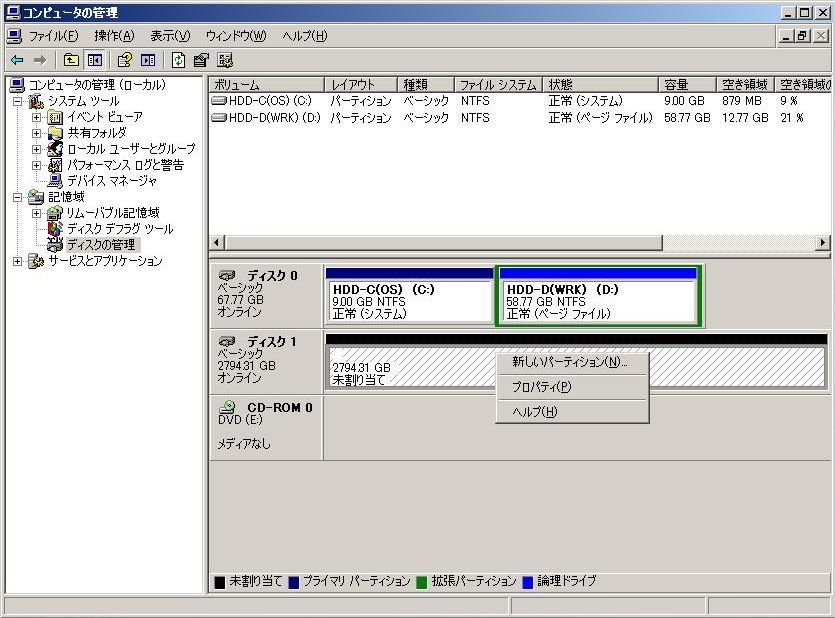This screenshot has height=618, width=835.
Task: Choose ヘルプ(H) from context menu
Action: coord(572,412)
